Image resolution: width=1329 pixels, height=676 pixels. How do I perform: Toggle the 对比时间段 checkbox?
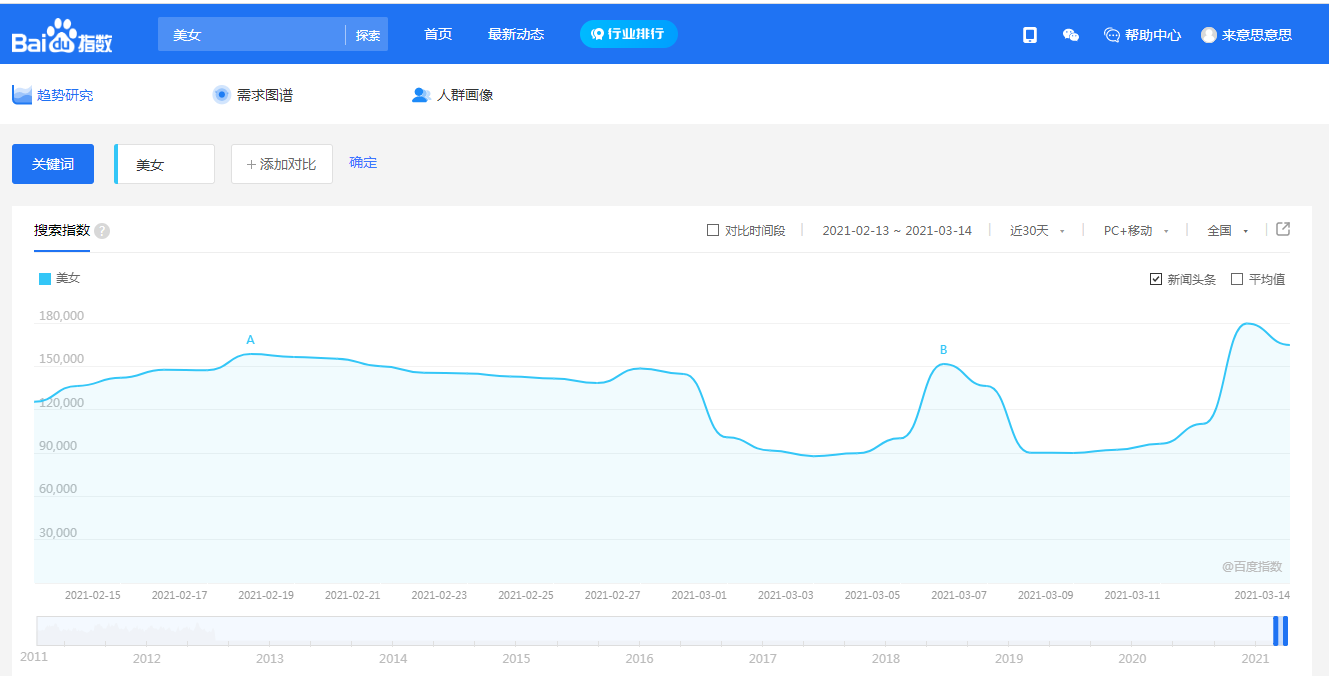(713, 230)
